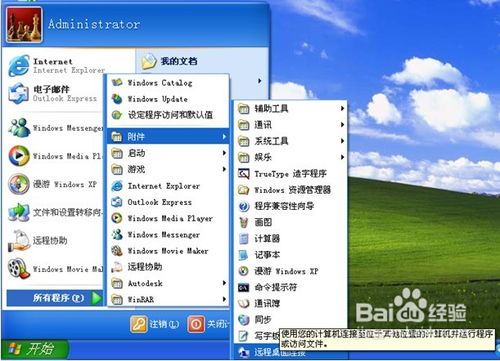Launch 计算器 calculator
The image size is (500, 361).
coord(291,238)
